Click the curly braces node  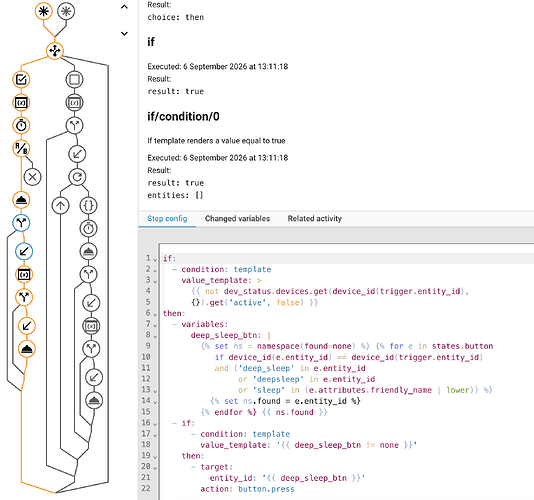[89, 205]
